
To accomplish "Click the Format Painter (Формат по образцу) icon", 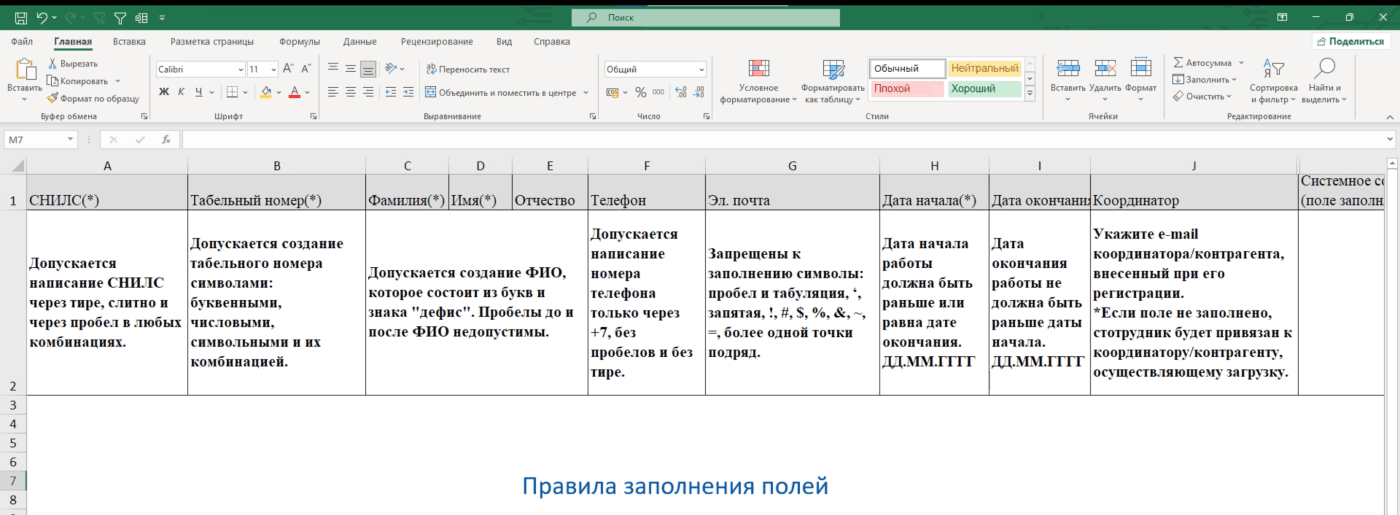I will tap(53, 98).
